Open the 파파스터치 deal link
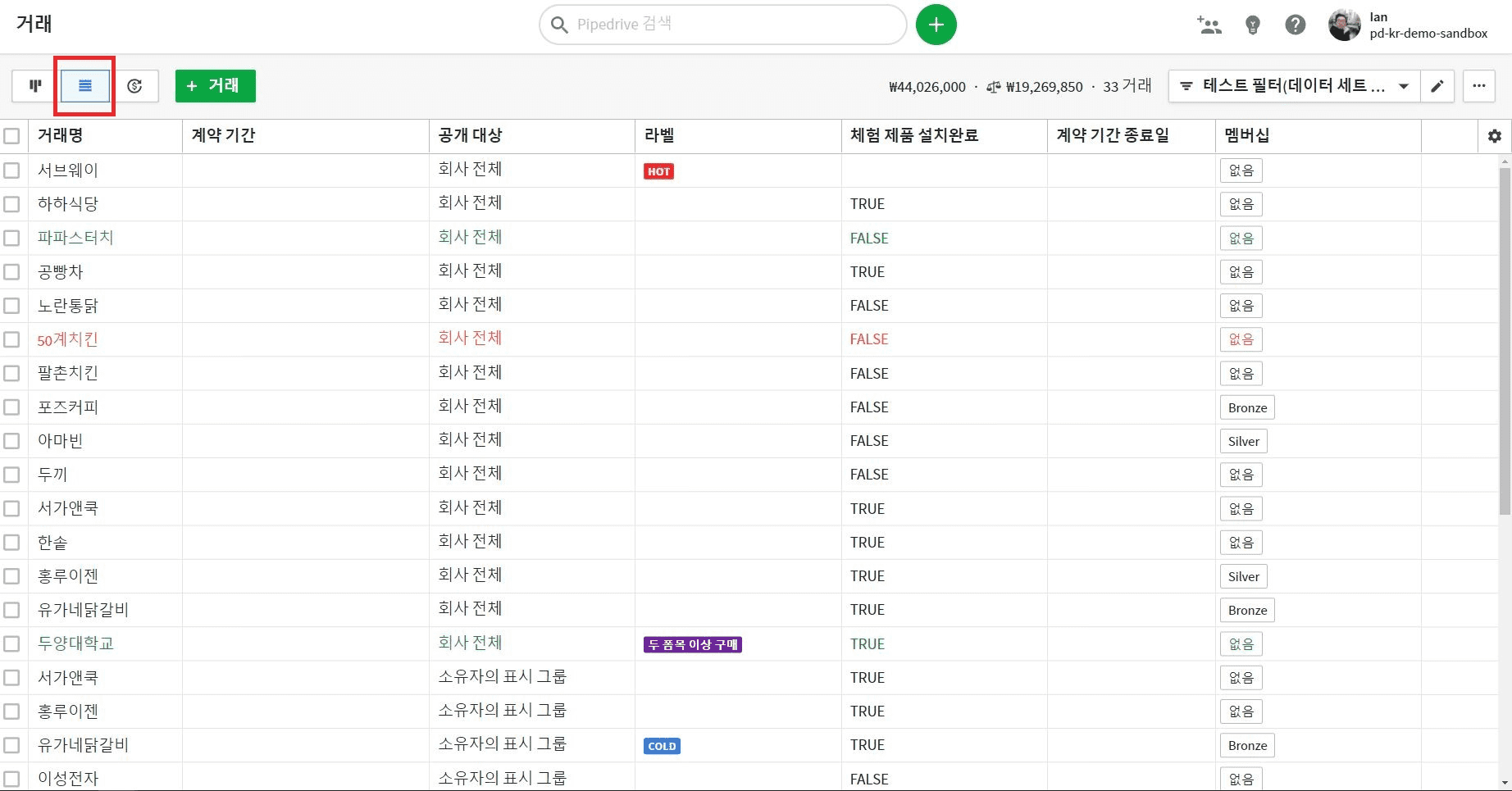Viewport: 1512px width, 791px height. [x=75, y=238]
